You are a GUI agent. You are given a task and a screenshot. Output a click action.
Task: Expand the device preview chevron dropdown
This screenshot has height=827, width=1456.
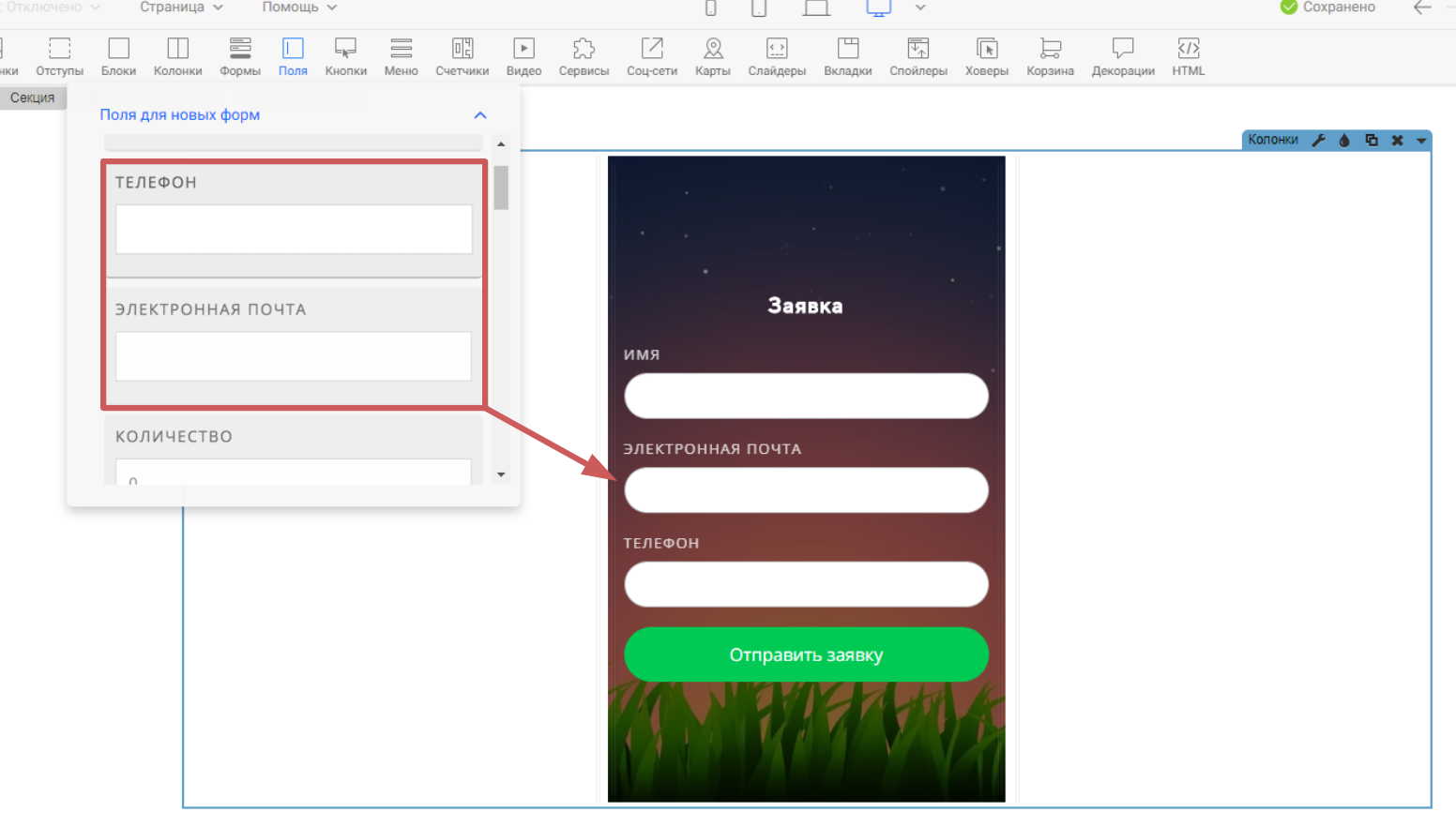coord(920,8)
